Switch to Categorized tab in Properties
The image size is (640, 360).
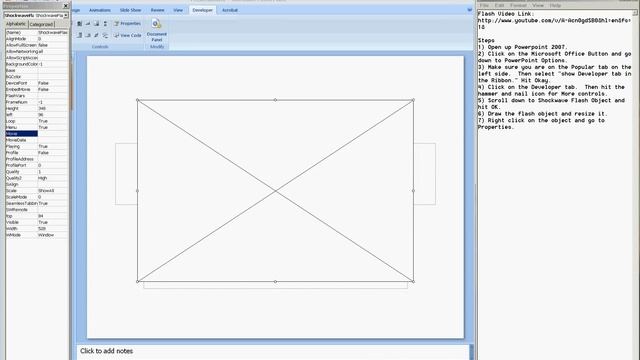[x=41, y=24]
